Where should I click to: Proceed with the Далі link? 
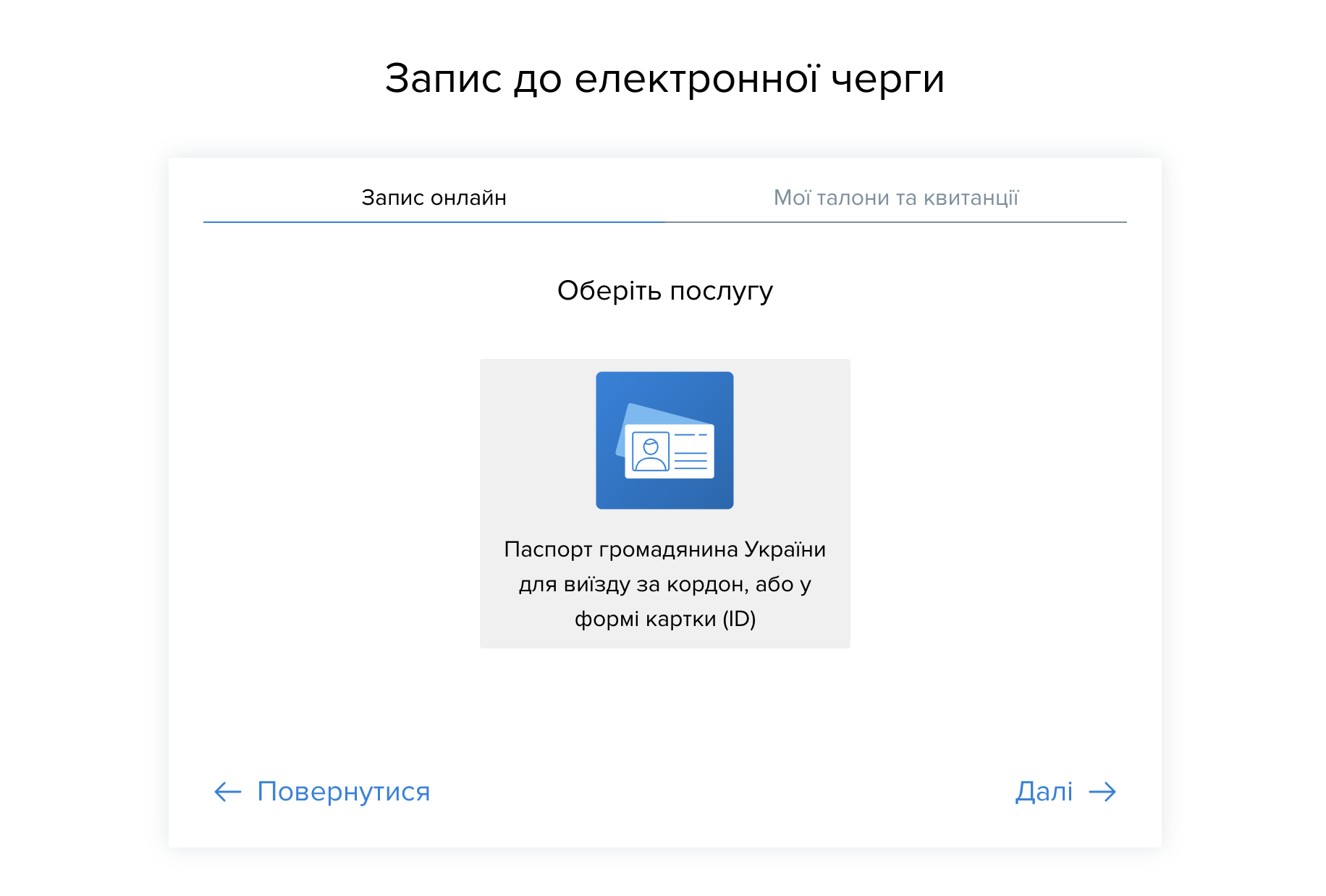coord(1044,792)
